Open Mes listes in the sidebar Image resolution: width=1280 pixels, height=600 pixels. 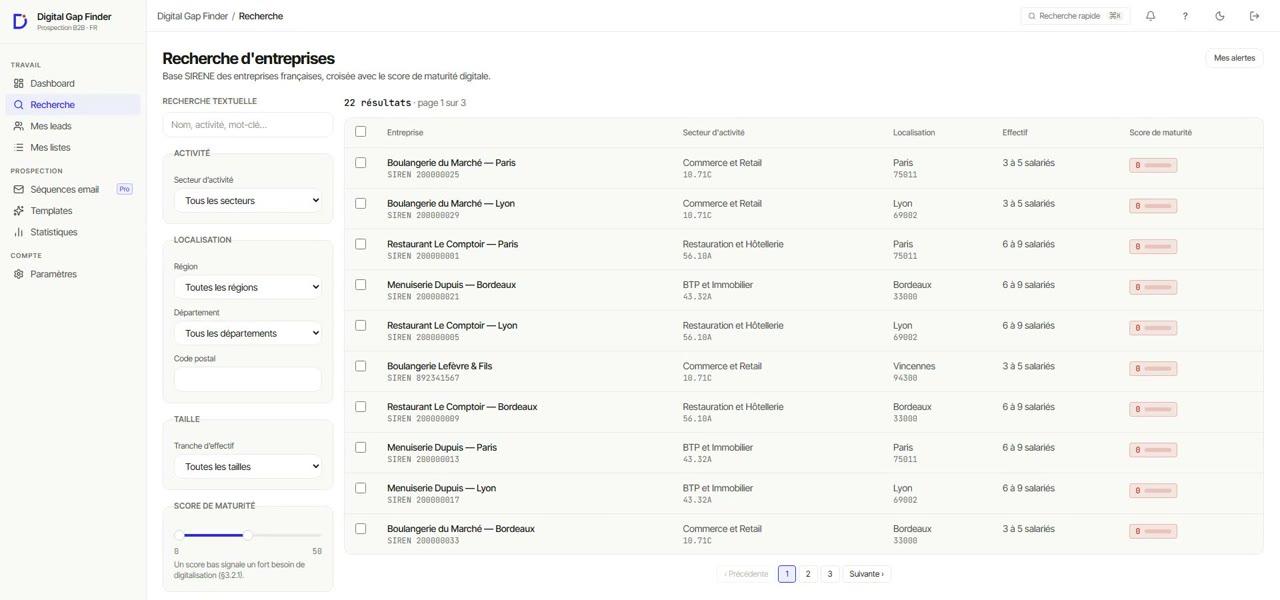click(x=73, y=147)
